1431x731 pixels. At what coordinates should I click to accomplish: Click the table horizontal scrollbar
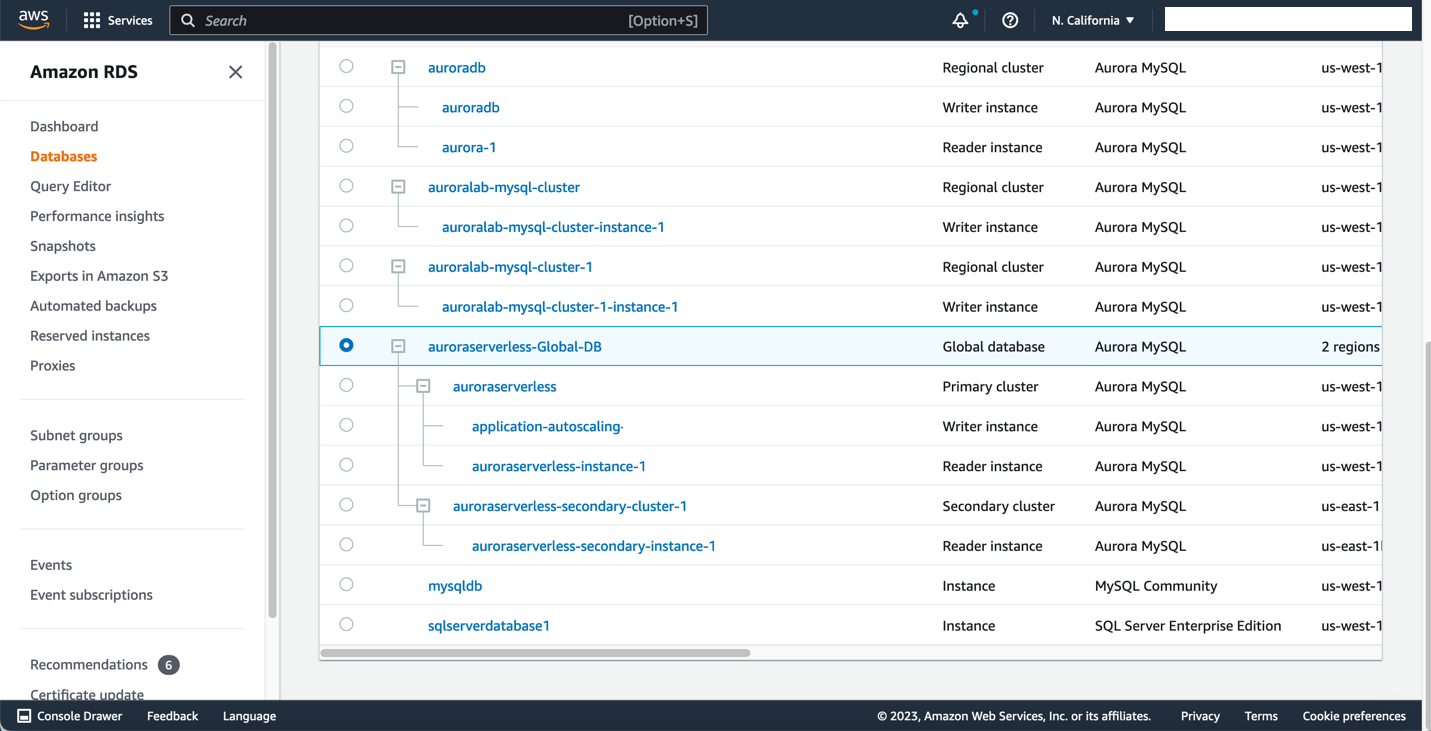point(535,653)
